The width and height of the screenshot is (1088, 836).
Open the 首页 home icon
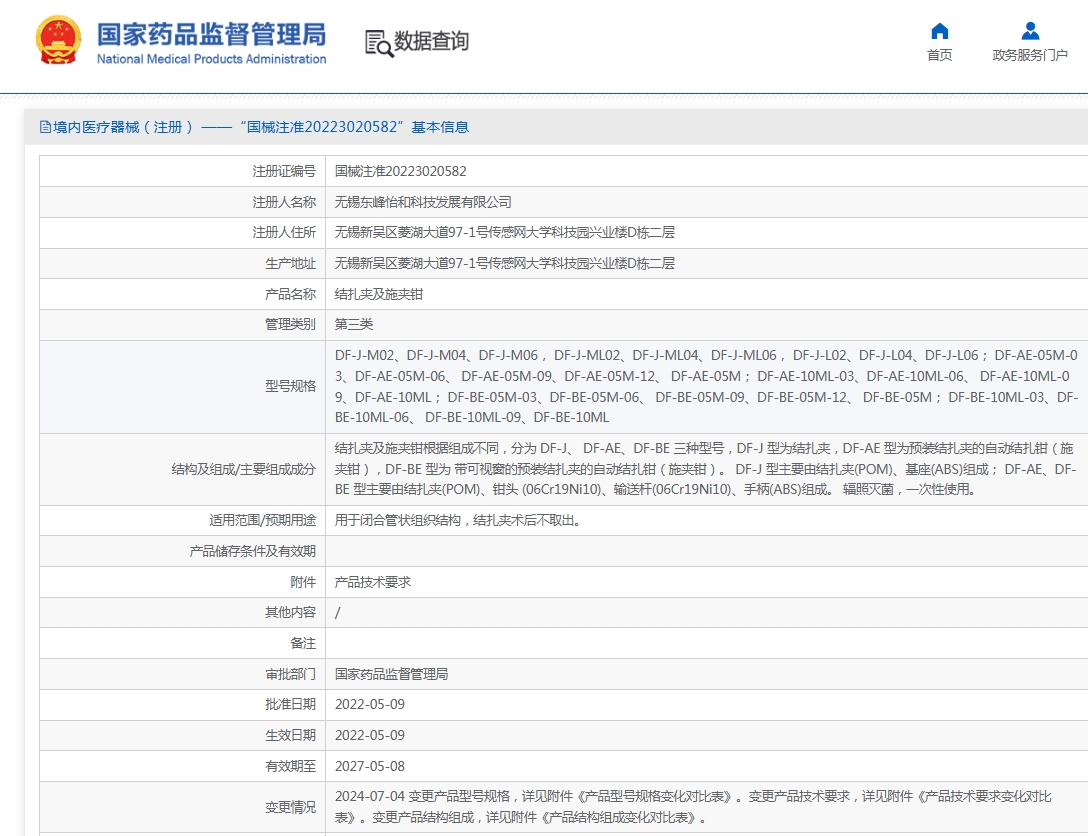point(940,31)
